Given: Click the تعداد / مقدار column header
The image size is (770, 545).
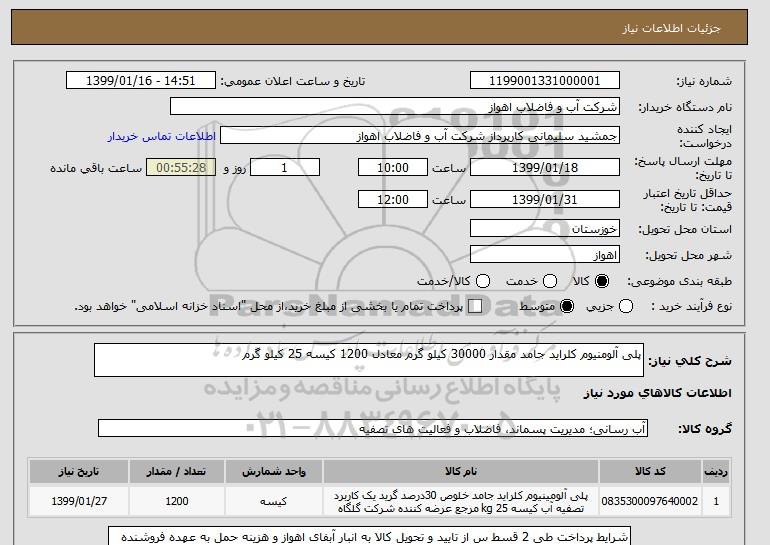Looking at the screenshot, I should [x=177, y=471].
